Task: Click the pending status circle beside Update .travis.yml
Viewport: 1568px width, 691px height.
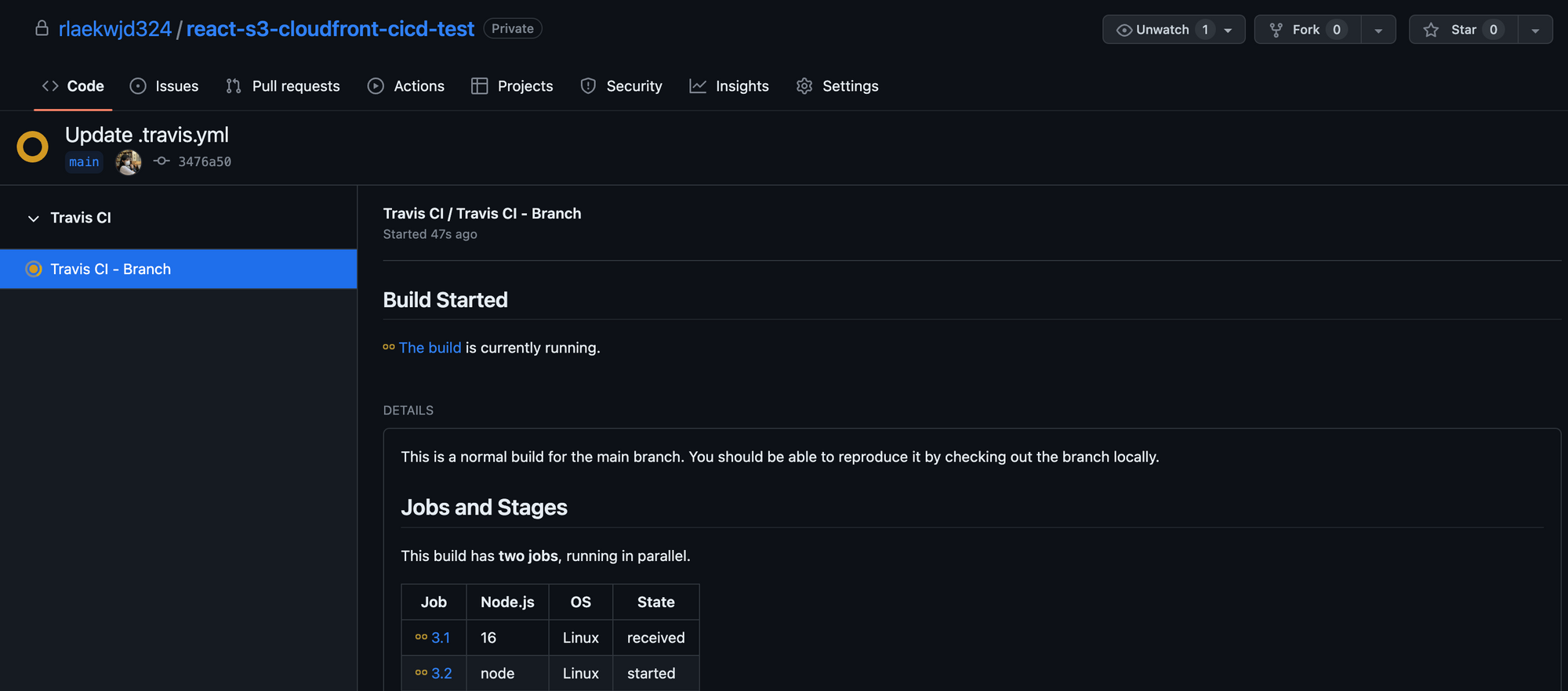Action: tap(32, 147)
